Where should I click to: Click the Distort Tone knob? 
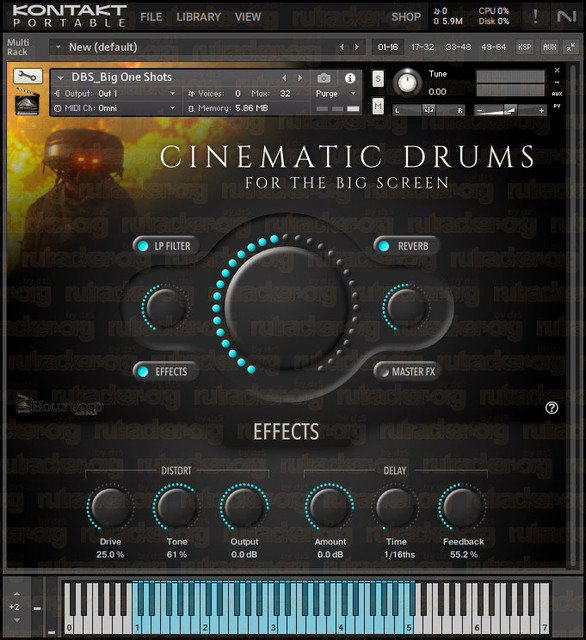pyautogui.click(x=177, y=508)
